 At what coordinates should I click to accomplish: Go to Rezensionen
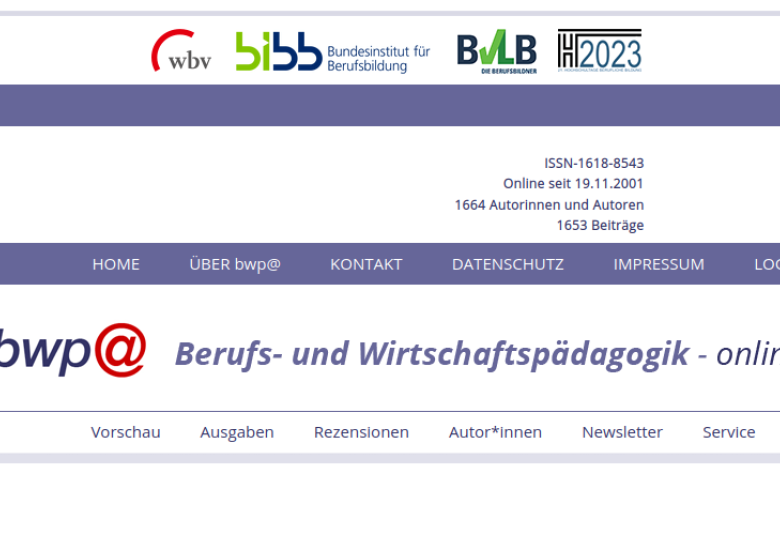(361, 432)
